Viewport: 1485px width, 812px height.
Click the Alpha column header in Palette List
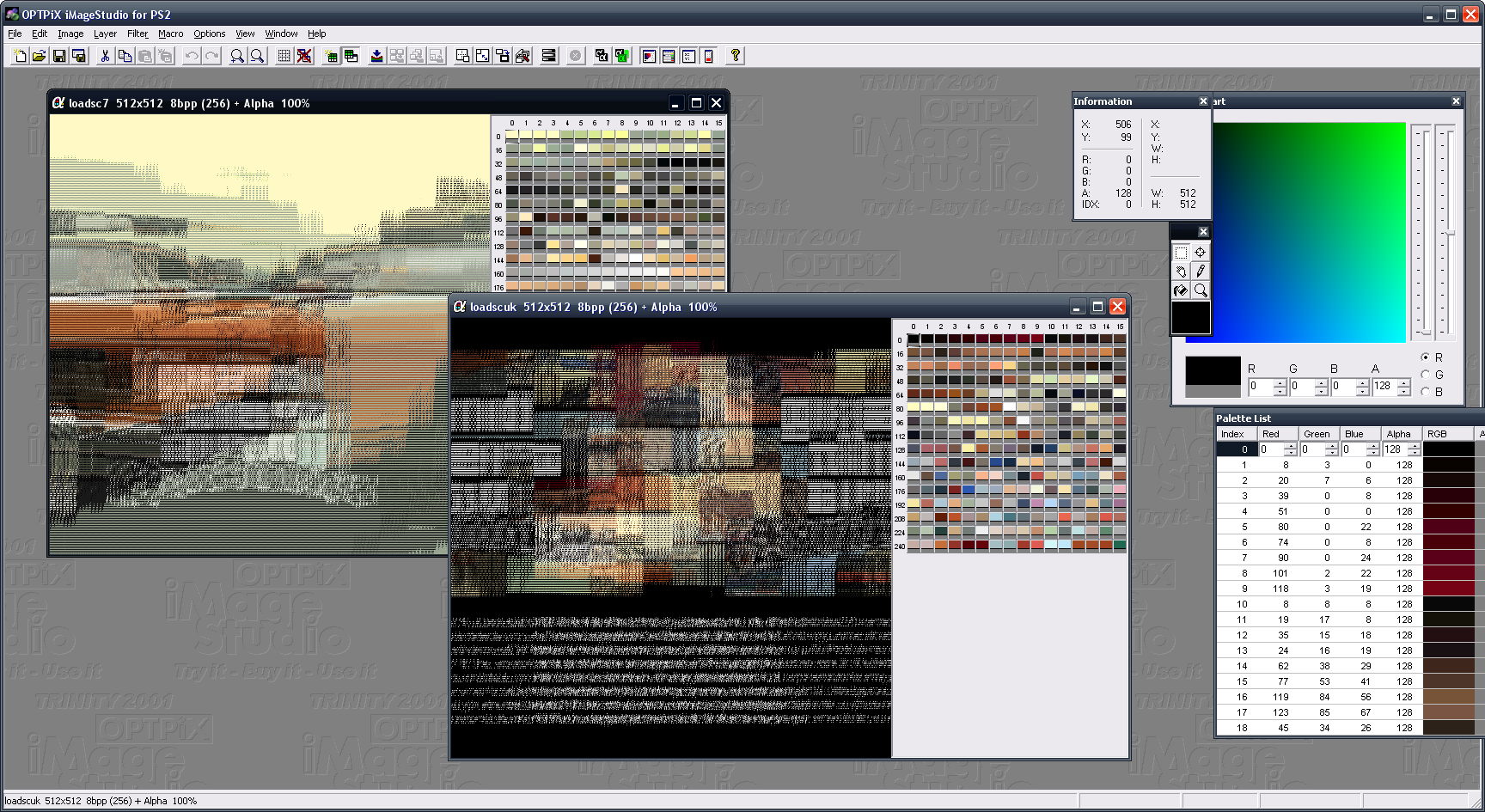point(1398,434)
